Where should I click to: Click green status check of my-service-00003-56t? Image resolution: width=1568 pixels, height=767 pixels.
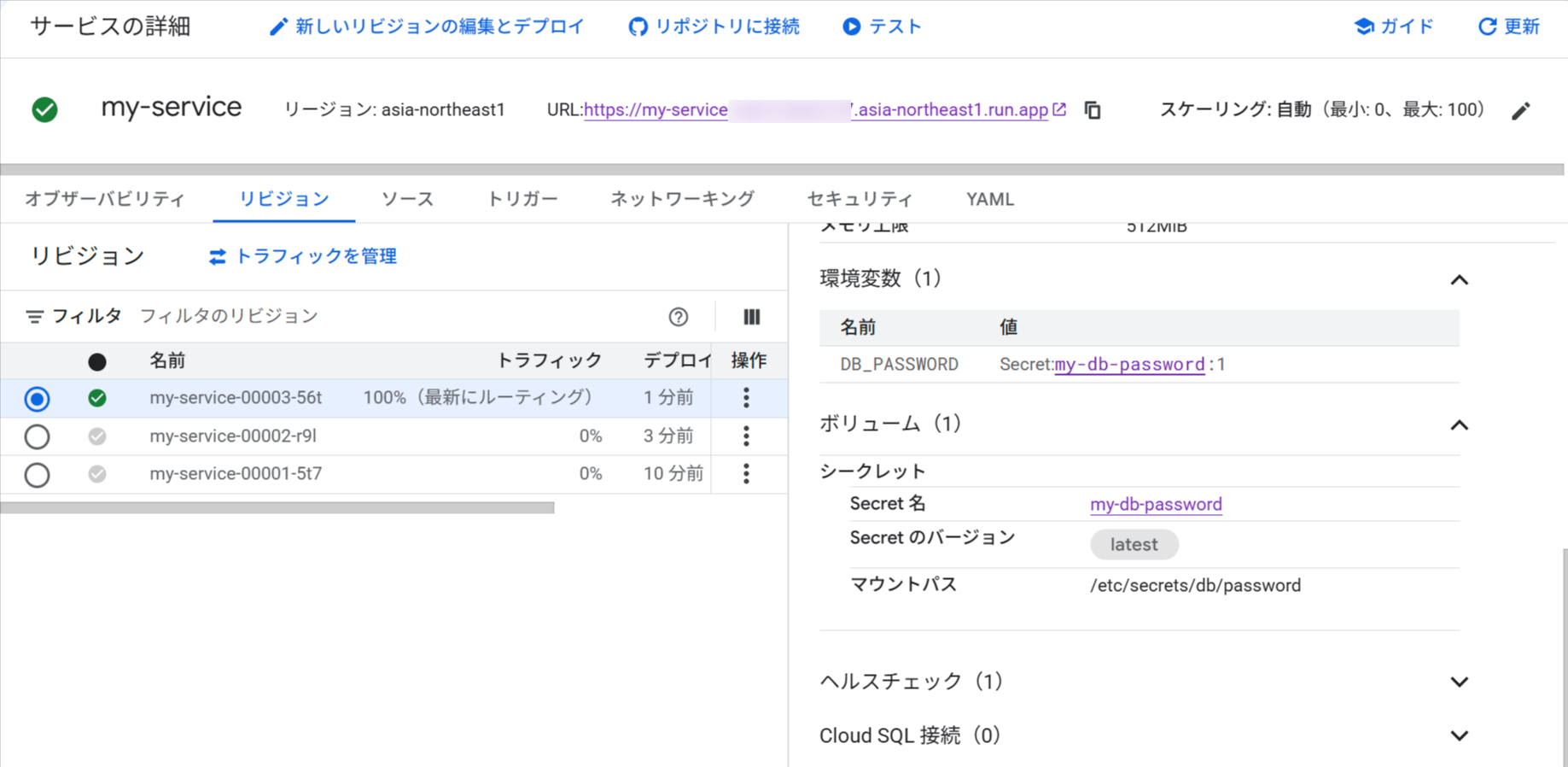pyautogui.click(x=97, y=398)
